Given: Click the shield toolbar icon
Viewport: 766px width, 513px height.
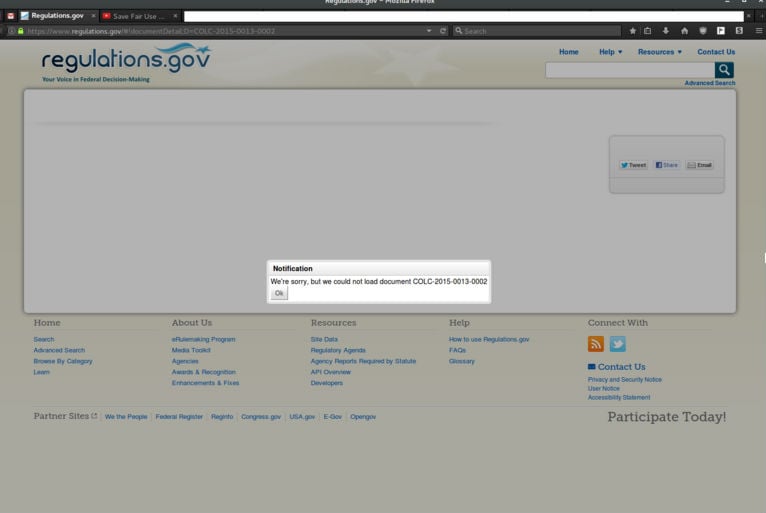Looking at the screenshot, I should point(703,31).
